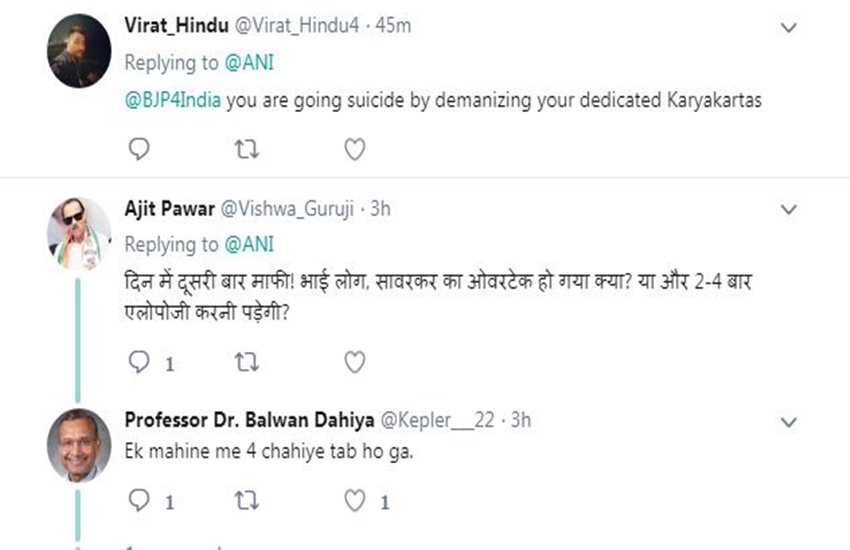Open @ANI link in Virat_Hindu's reply
The width and height of the screenshot is (850, 550).
point(248,62)
